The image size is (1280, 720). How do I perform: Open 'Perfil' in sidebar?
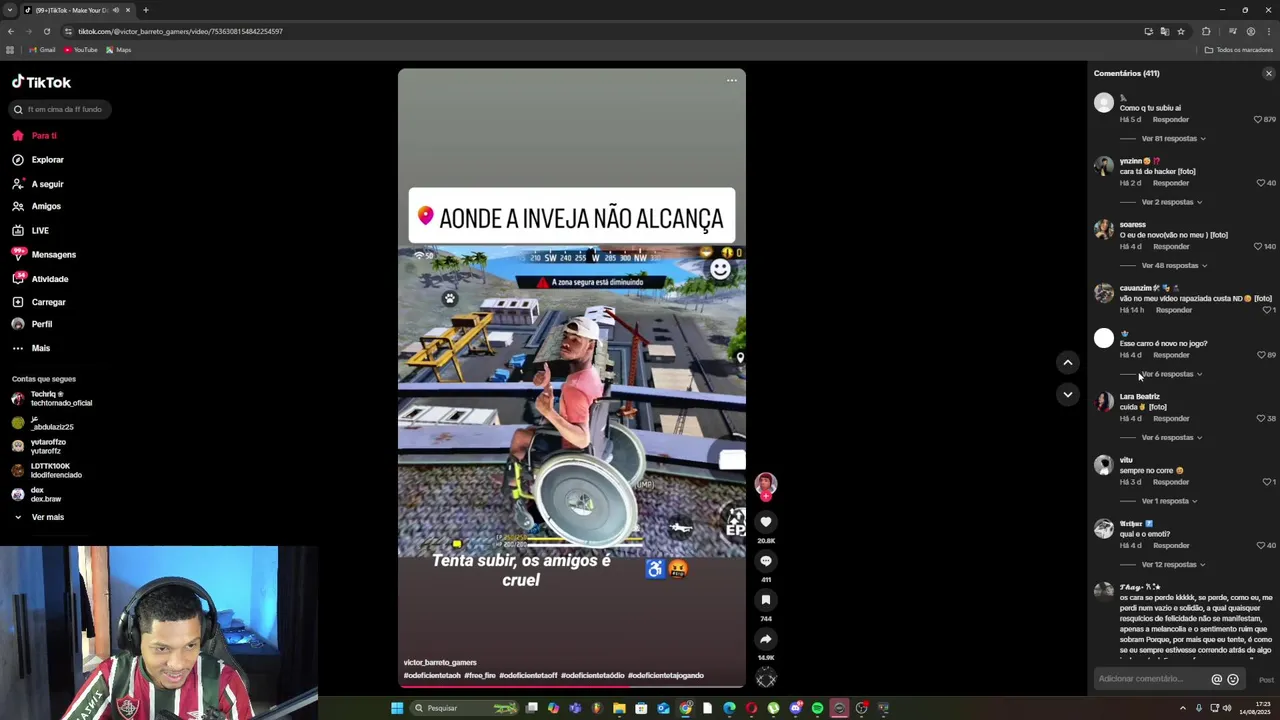click(x=32, y=324)
